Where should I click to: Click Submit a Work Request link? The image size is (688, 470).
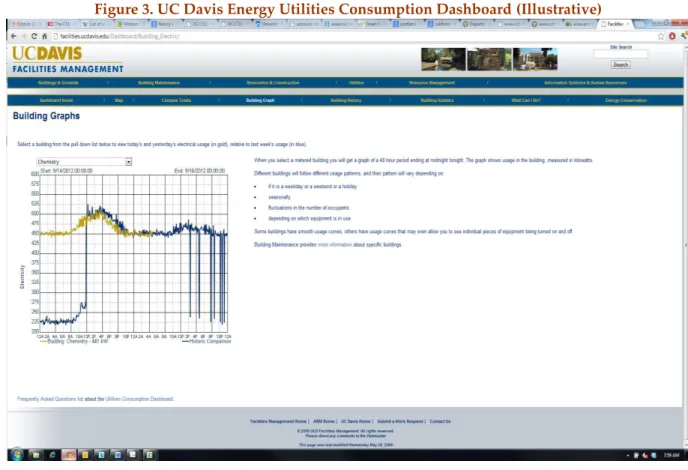400,421
